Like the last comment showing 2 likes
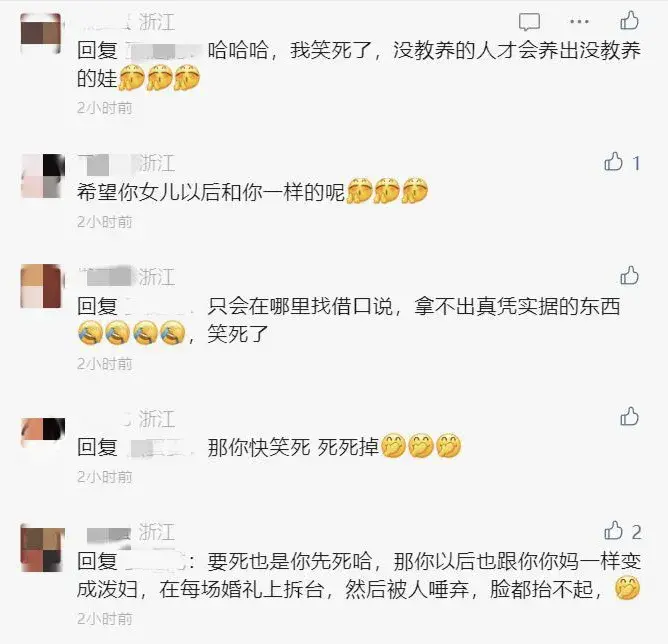Image resolution: width=668 pixels, height=644 pixels. pos(613,531)
